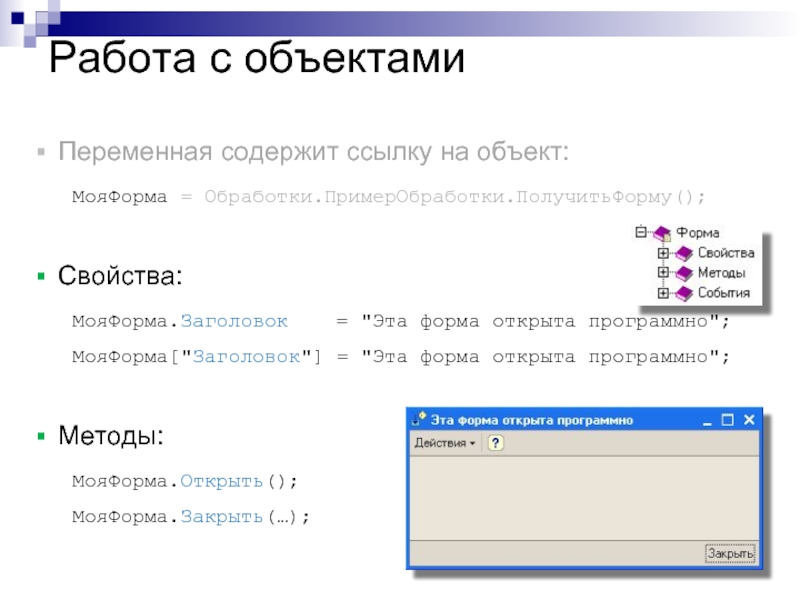
Task: Click the help question mark icon
Action: coord(495,443)
